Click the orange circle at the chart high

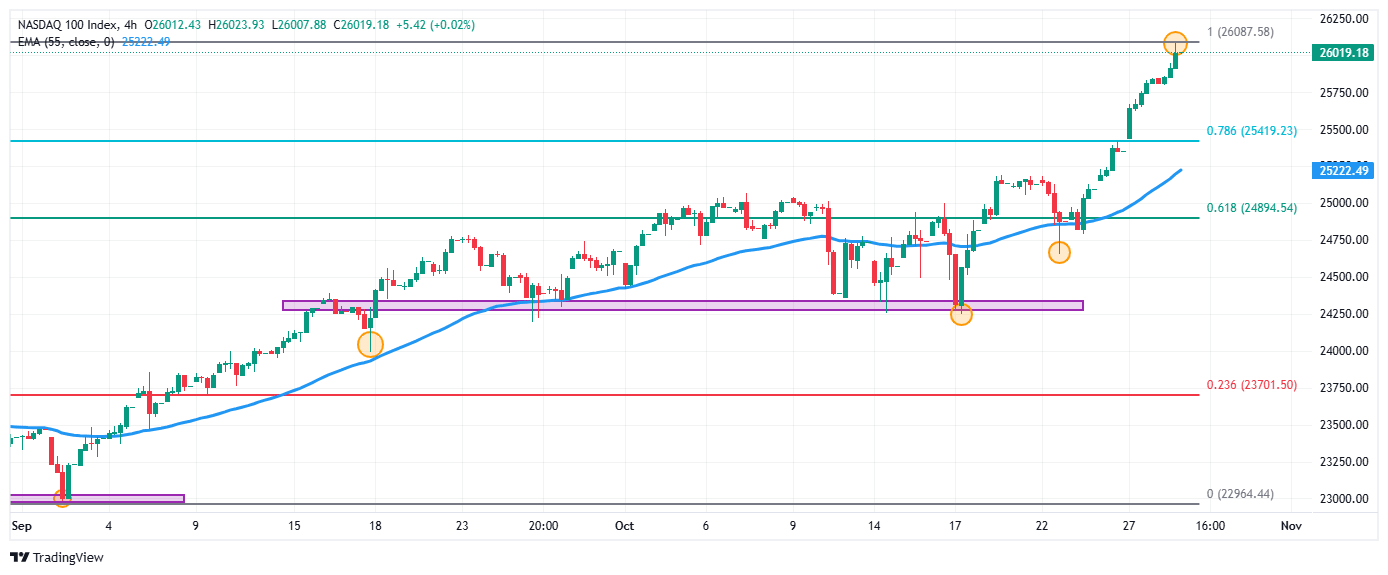pos(1175,43)
